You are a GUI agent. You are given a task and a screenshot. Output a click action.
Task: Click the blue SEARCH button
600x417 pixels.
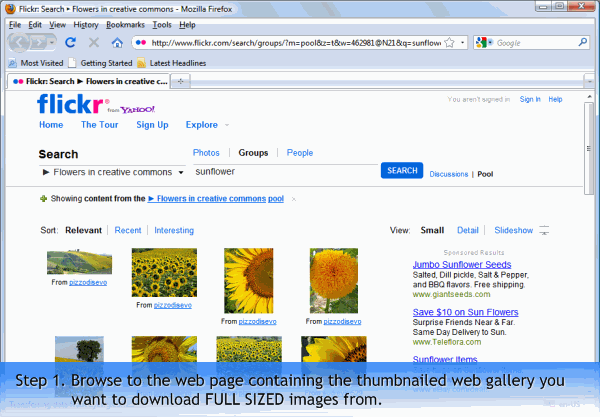click(402, 171)
